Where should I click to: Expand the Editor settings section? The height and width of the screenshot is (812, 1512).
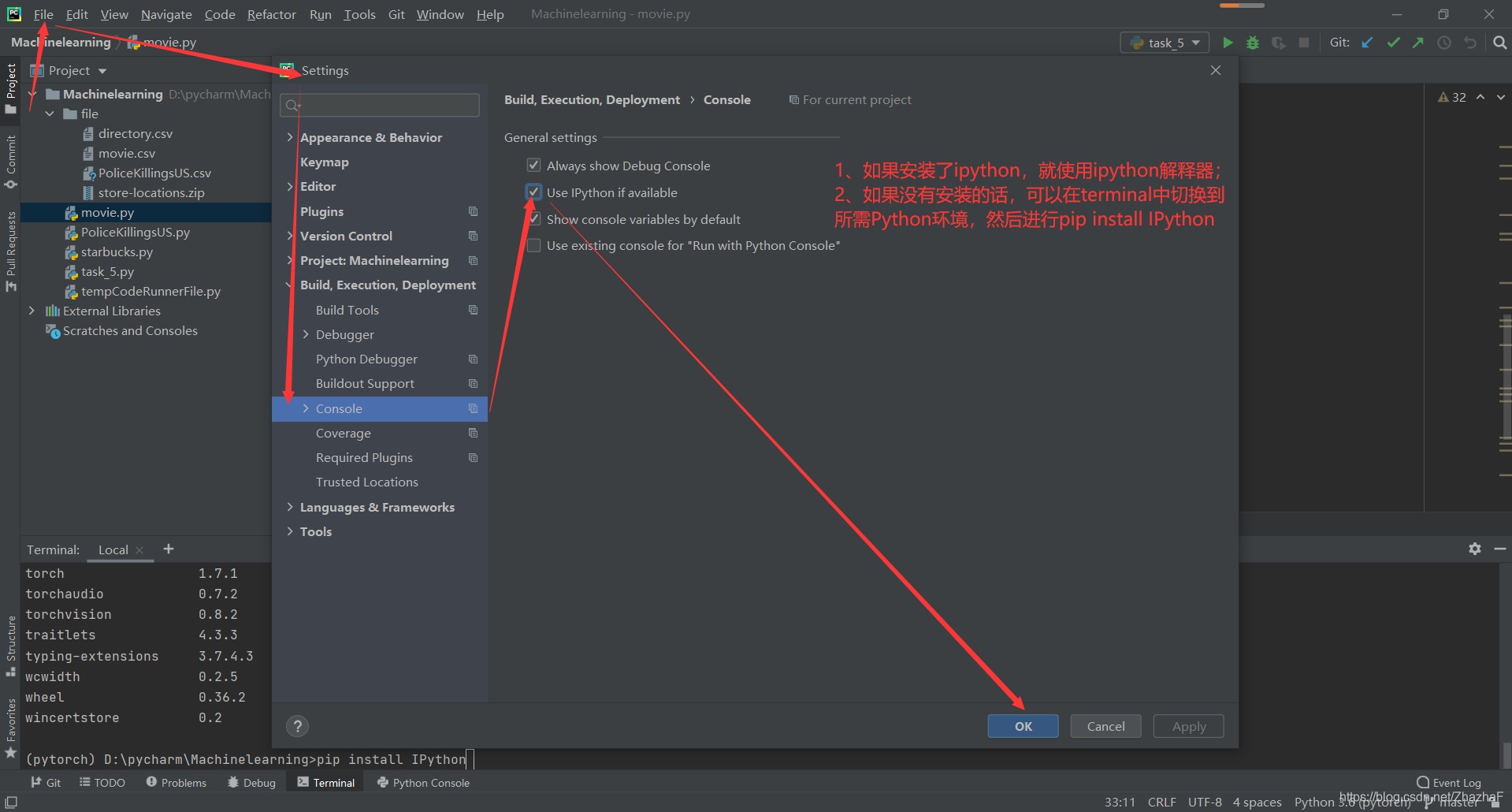(x=290, y=186)
